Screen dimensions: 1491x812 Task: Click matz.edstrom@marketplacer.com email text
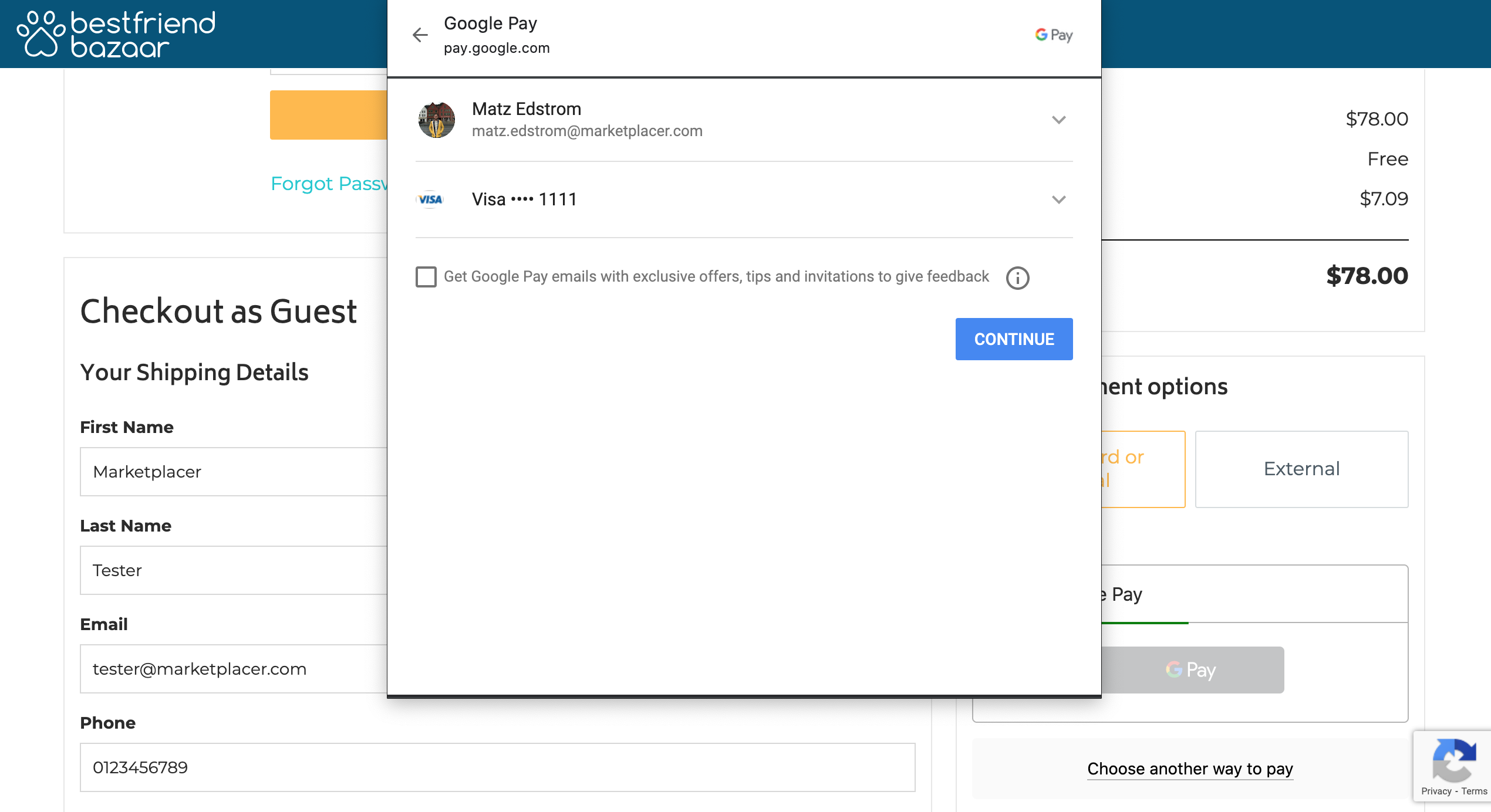pos(587,131)
